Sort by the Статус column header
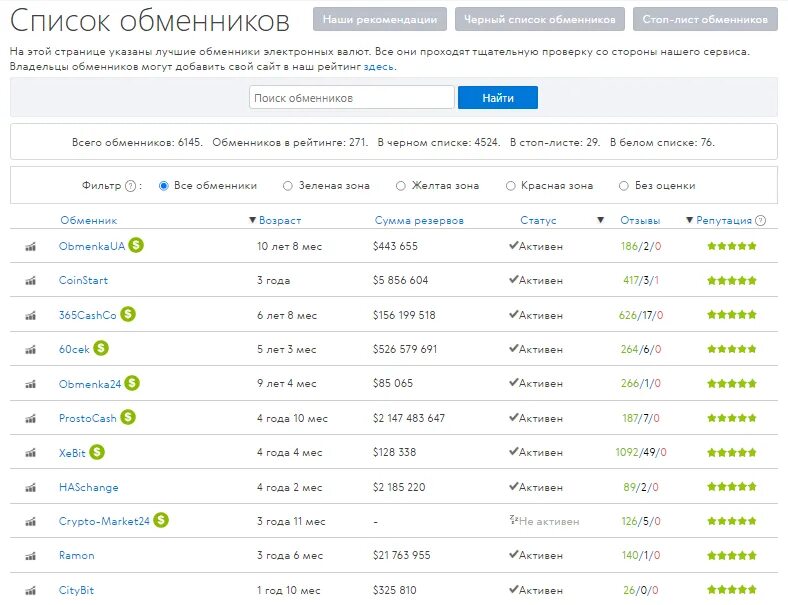Screen dimensions: 788x605 pos(538,220)
